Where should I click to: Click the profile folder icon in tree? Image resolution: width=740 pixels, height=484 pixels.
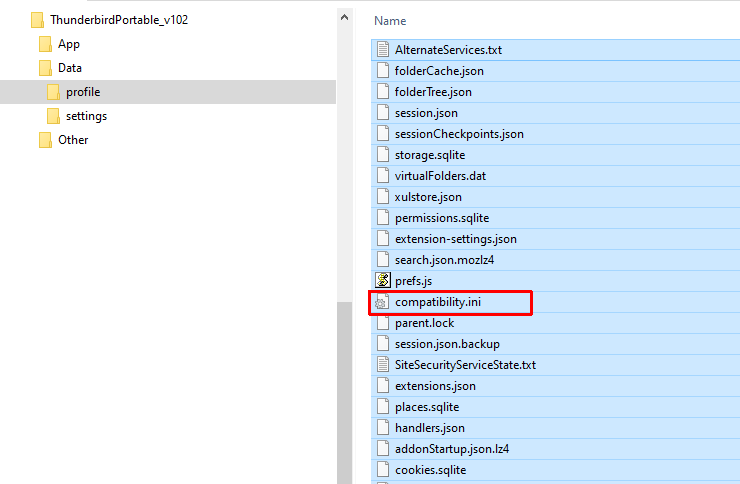point(53,92)
